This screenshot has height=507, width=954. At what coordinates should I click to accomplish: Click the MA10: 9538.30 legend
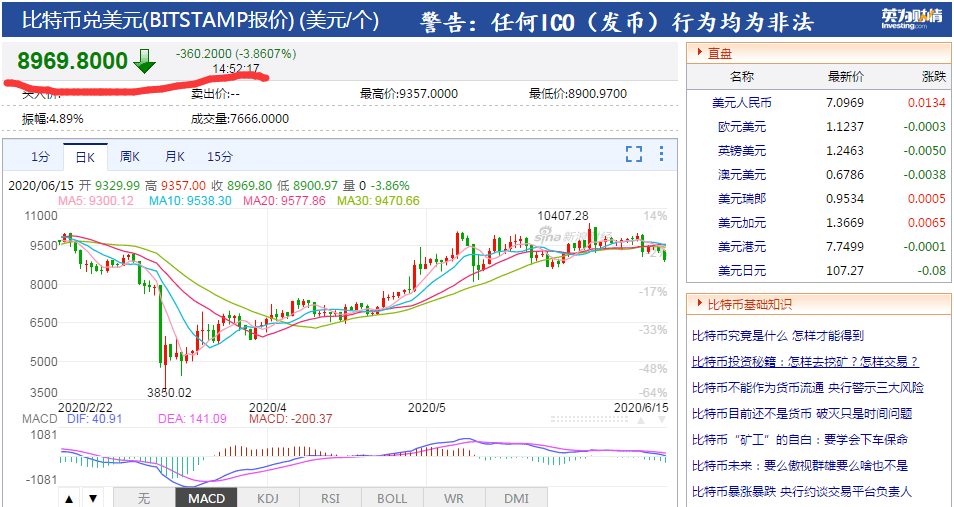(190, 200)
